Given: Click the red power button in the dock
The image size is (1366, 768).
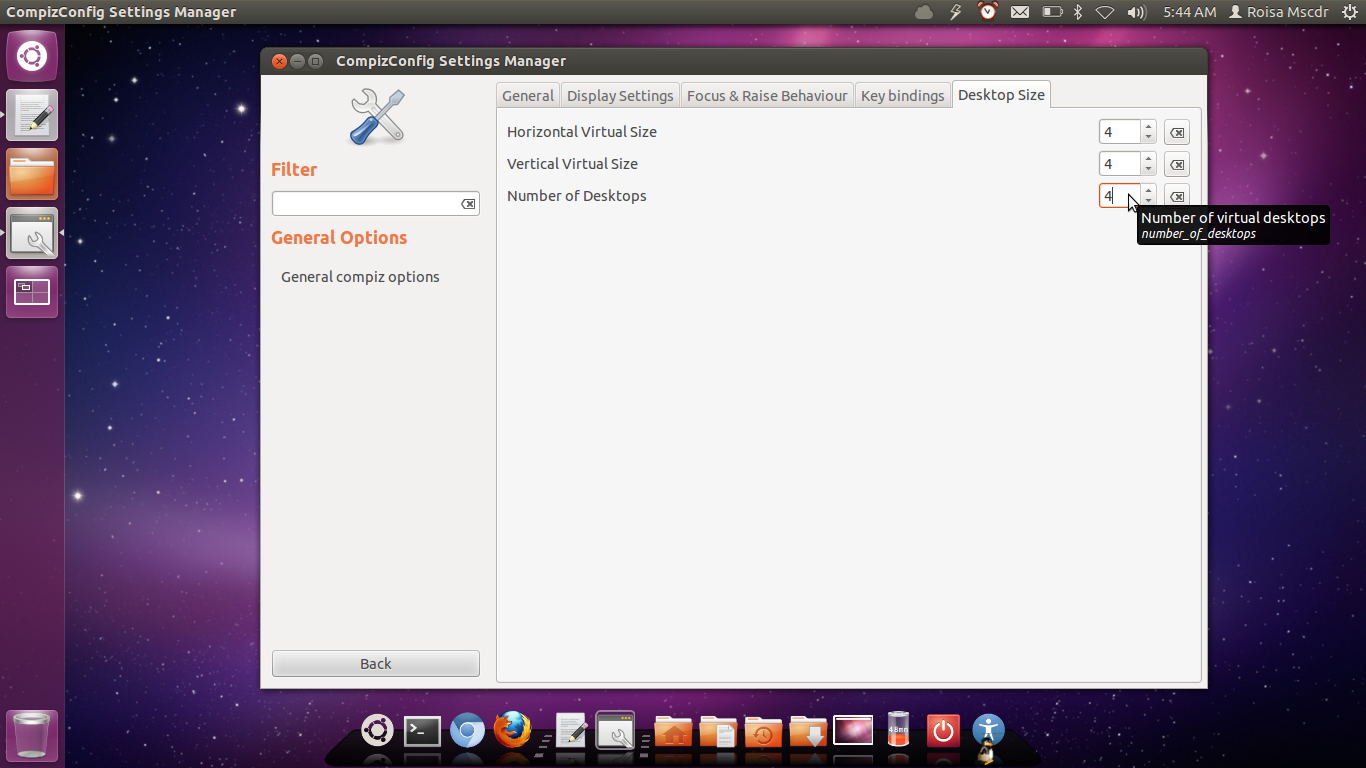Looking at the screenshot, I should 943,731.
